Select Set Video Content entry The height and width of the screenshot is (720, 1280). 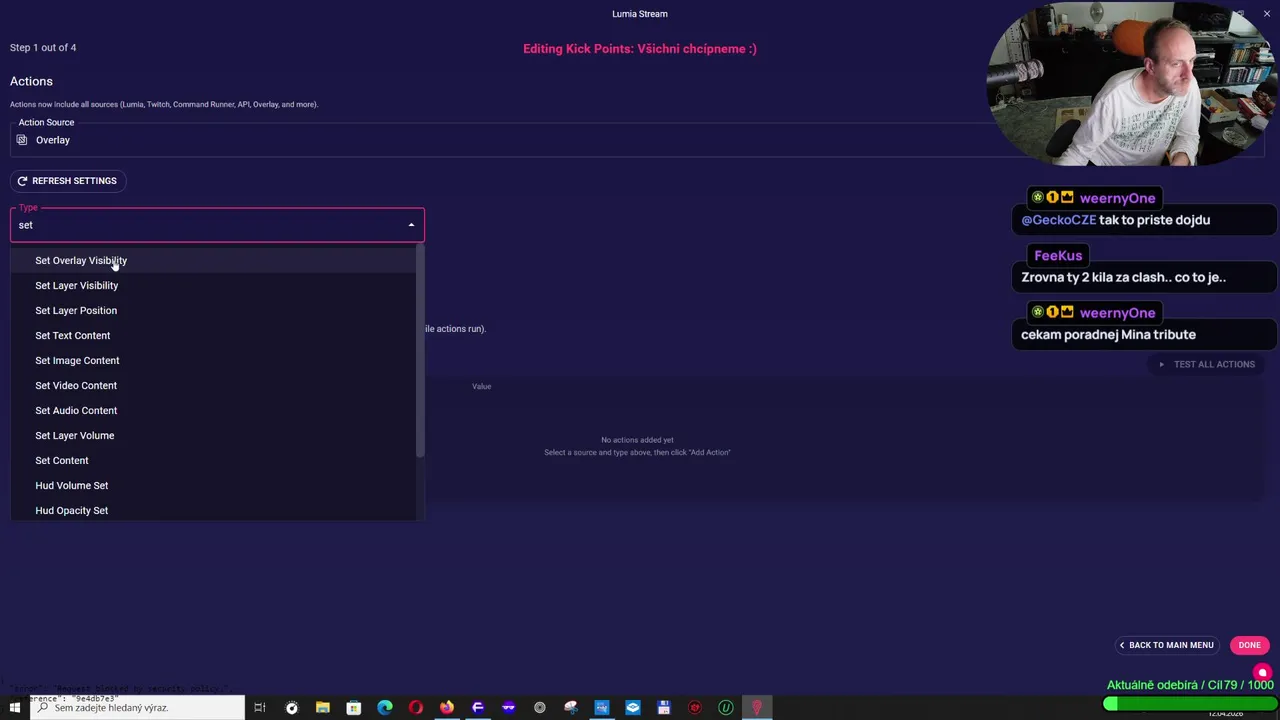[x=76, y=385]
